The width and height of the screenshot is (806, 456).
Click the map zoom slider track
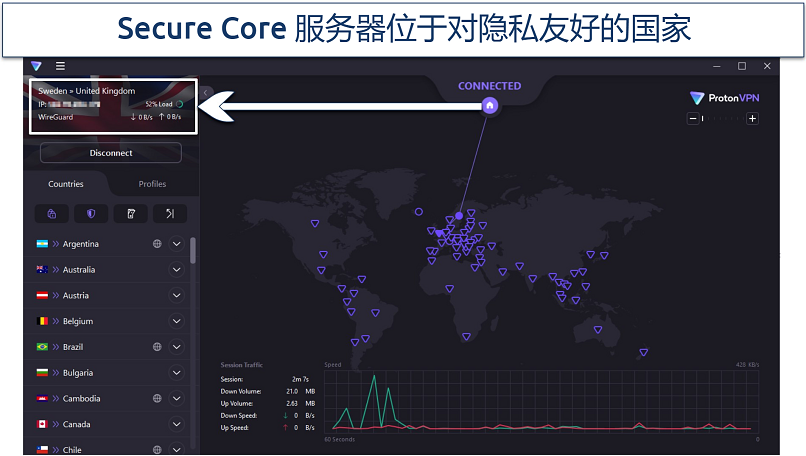pyautogui.click(x=722, y=119)
